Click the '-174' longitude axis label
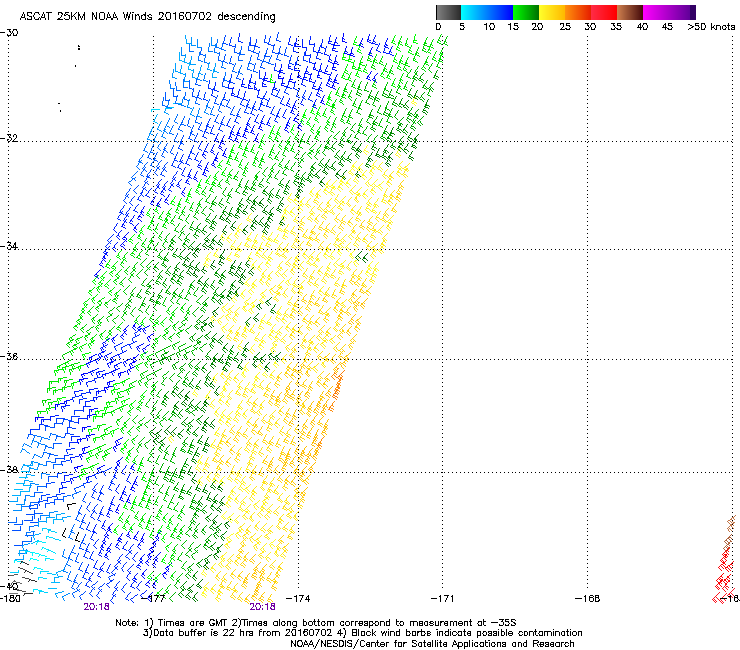This screenshot has width=740, height=650. pos(298,599)
